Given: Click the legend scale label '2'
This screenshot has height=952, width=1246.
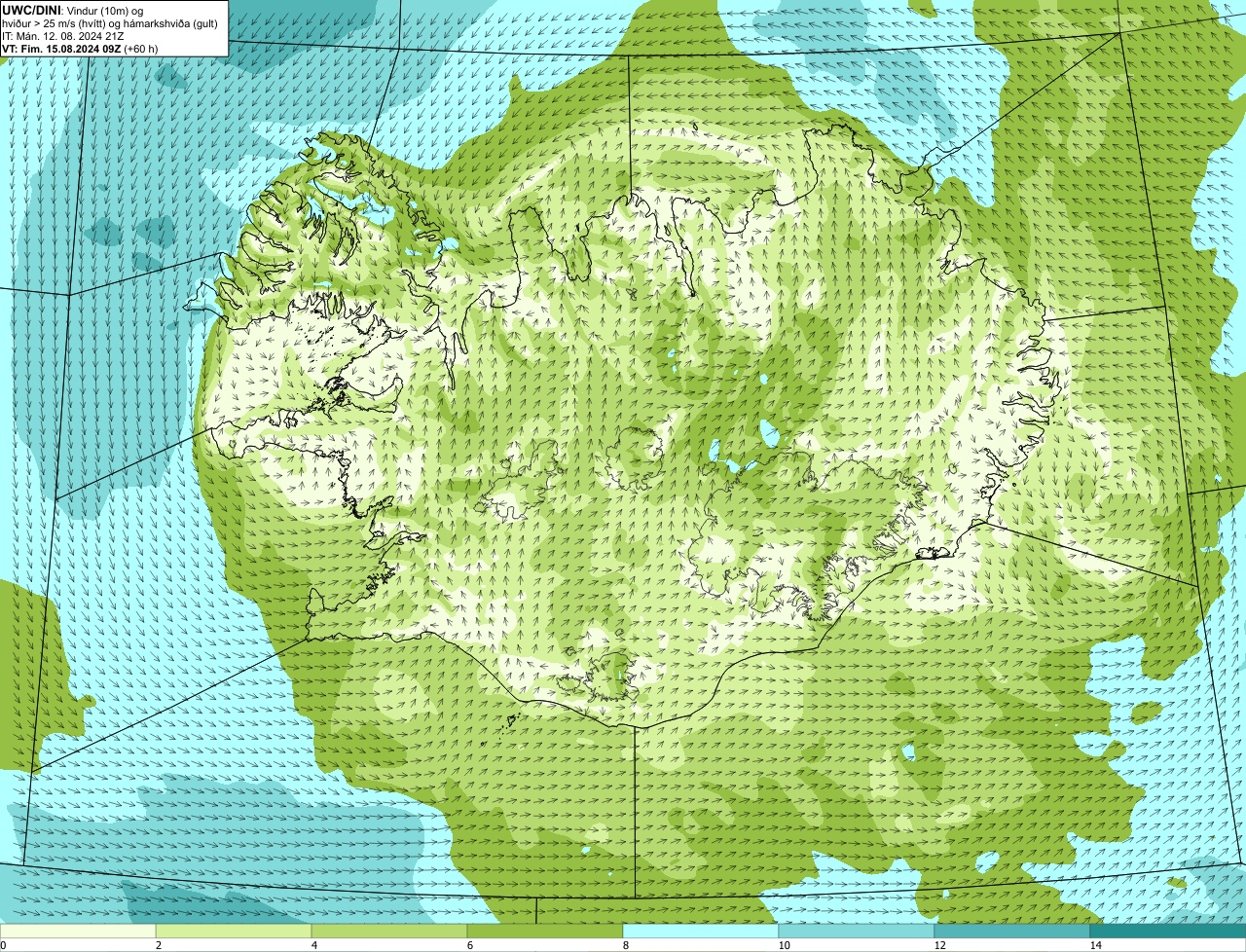Looking at the screenshot, I should (158, 945).
